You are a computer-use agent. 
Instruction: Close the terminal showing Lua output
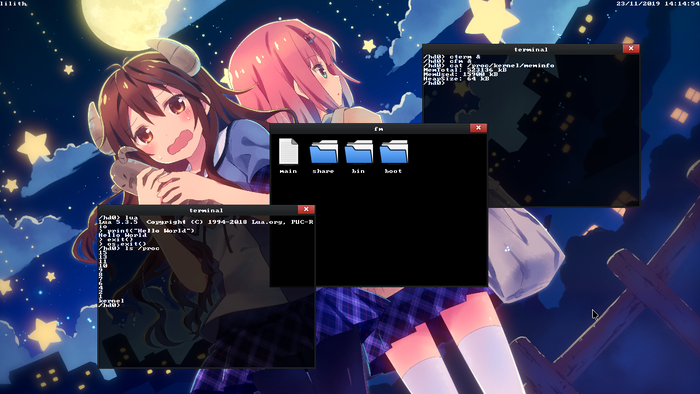click(x=306, y=209)
